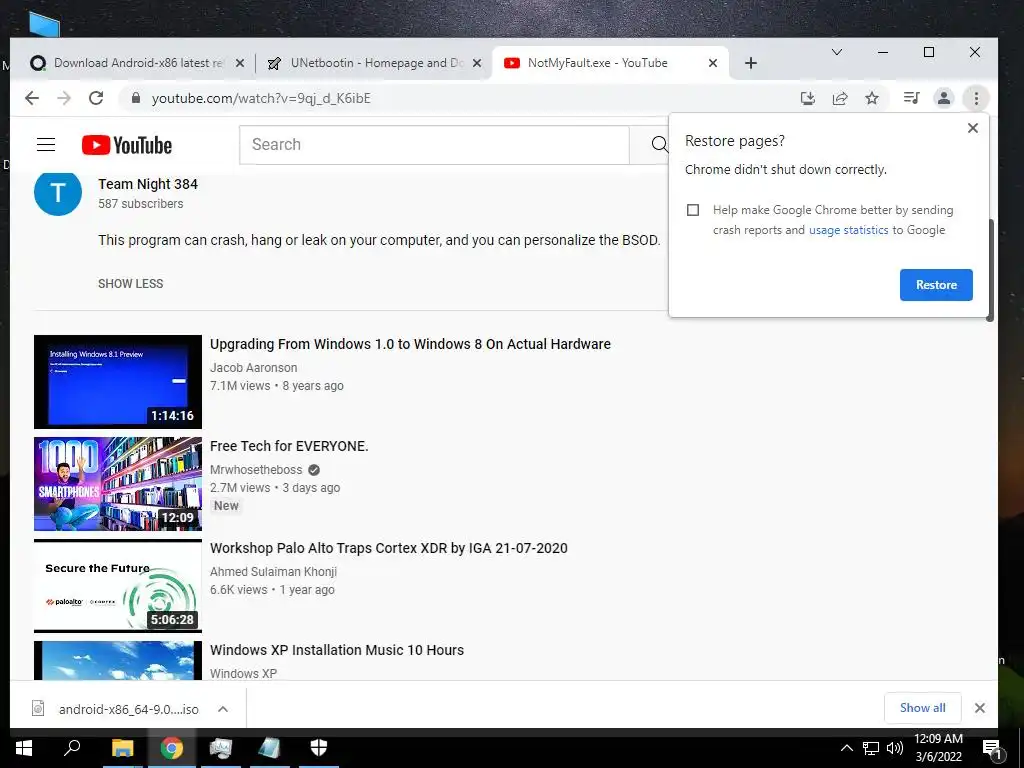Screen dimensions: 1024x768
Task: Open Windows taskbar search
Action: pos(72,748)
